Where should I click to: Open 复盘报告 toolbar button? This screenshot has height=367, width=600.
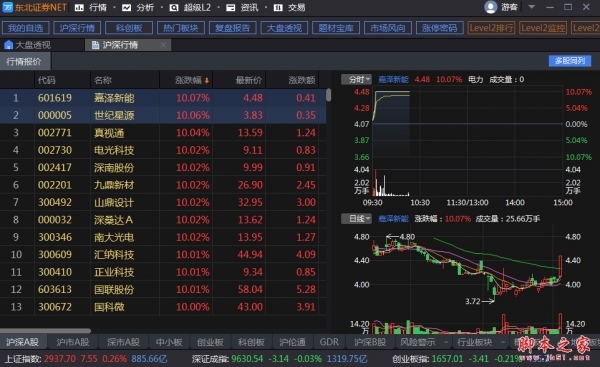(232, 28)
